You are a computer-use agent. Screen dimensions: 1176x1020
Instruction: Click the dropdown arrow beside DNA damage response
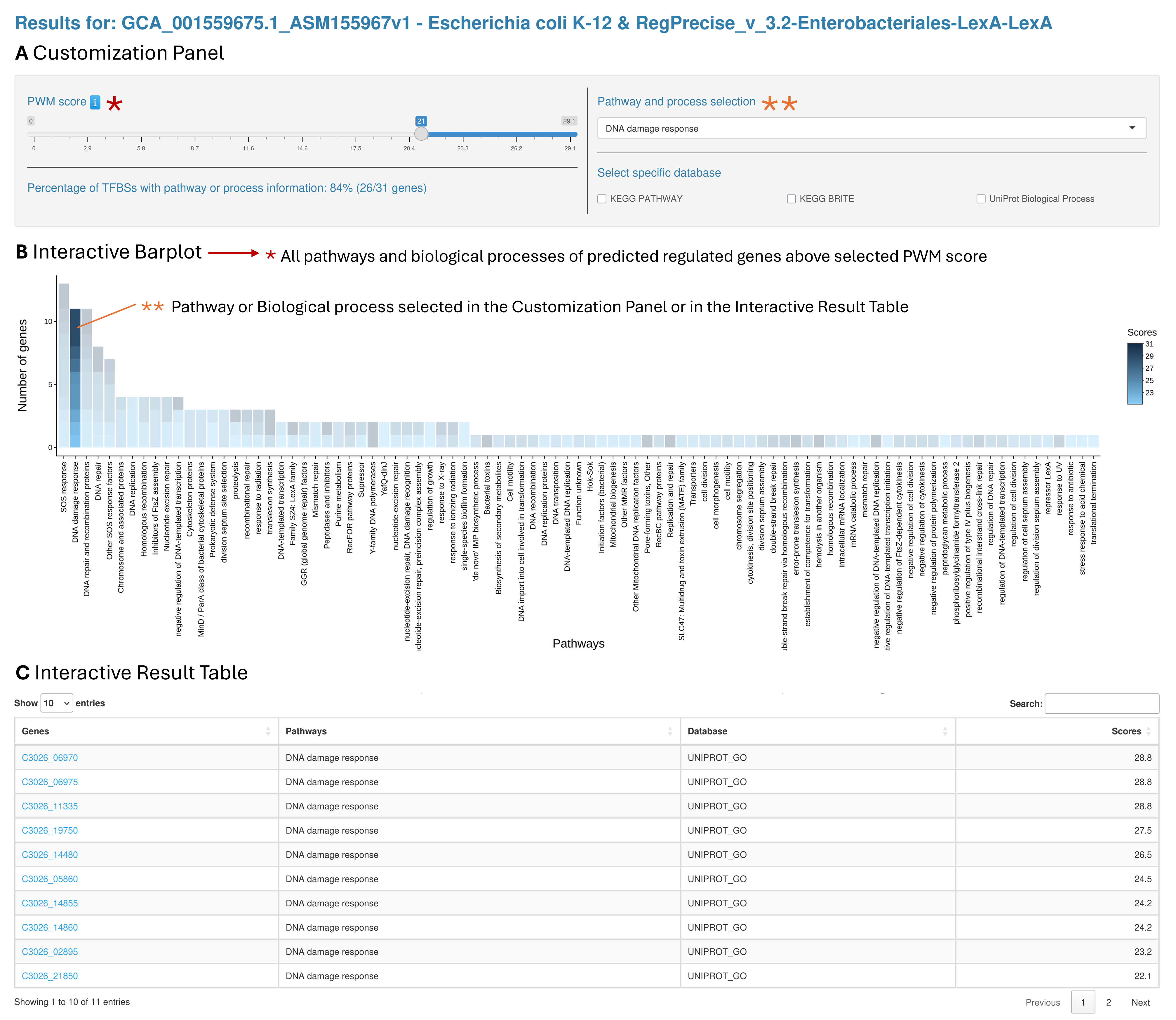[1132, 128]
